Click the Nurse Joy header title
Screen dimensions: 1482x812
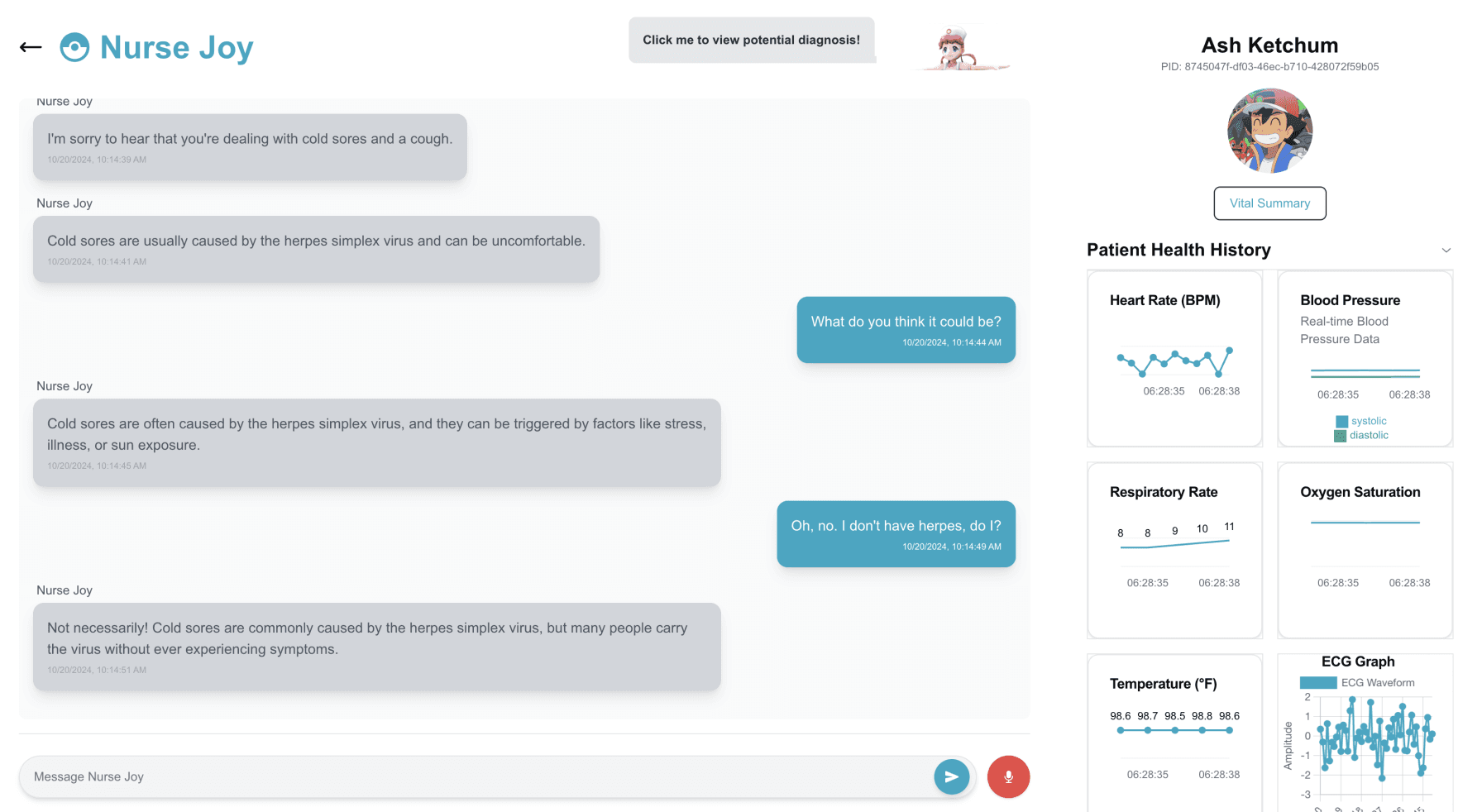(175, 47)
